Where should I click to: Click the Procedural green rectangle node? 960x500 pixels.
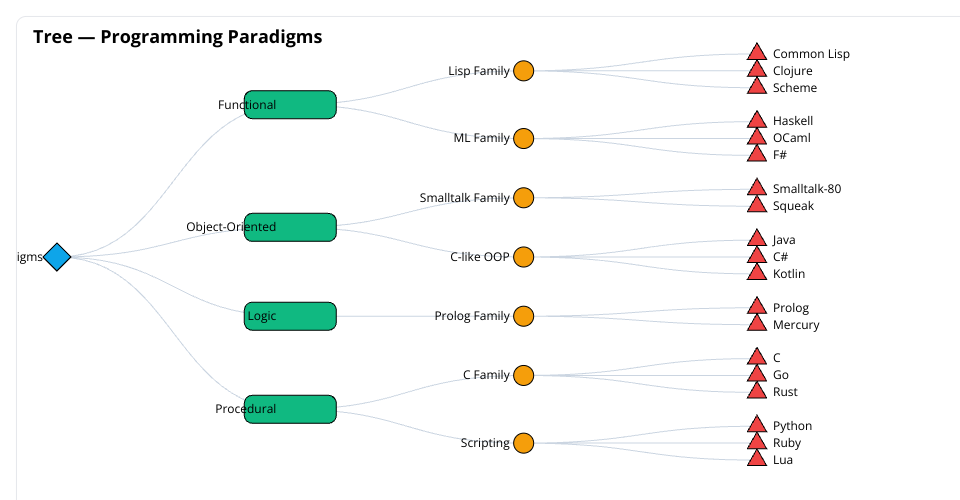point(290,409)
